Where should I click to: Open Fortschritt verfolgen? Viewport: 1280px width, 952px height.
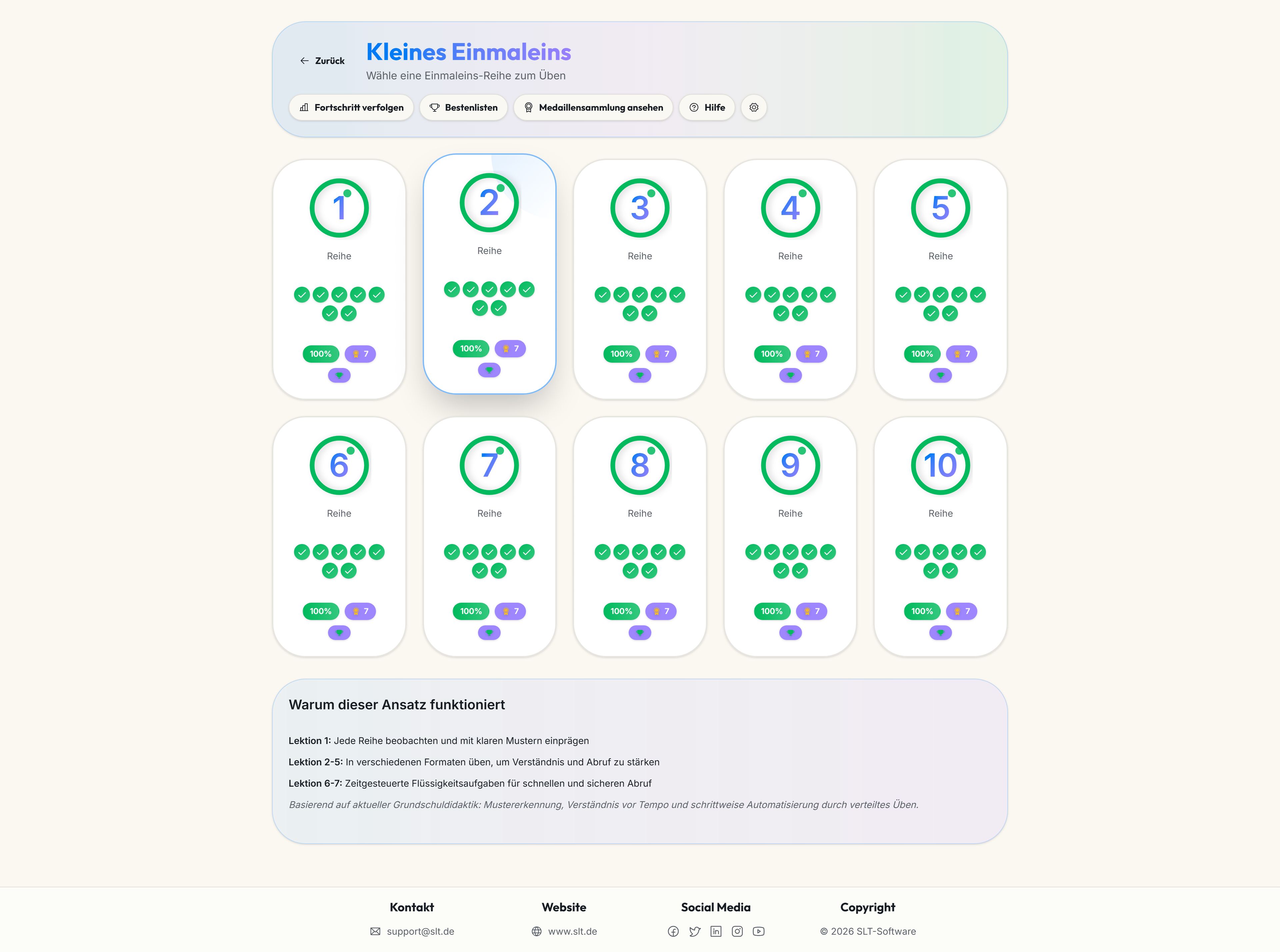pyautogui.click(x=352, y=107)
